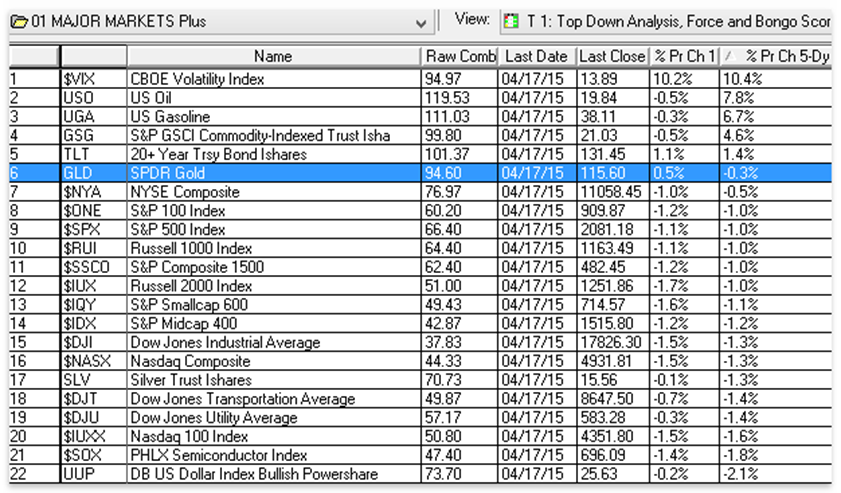Select the S&P 100 Index name cell

pos(274,211)
